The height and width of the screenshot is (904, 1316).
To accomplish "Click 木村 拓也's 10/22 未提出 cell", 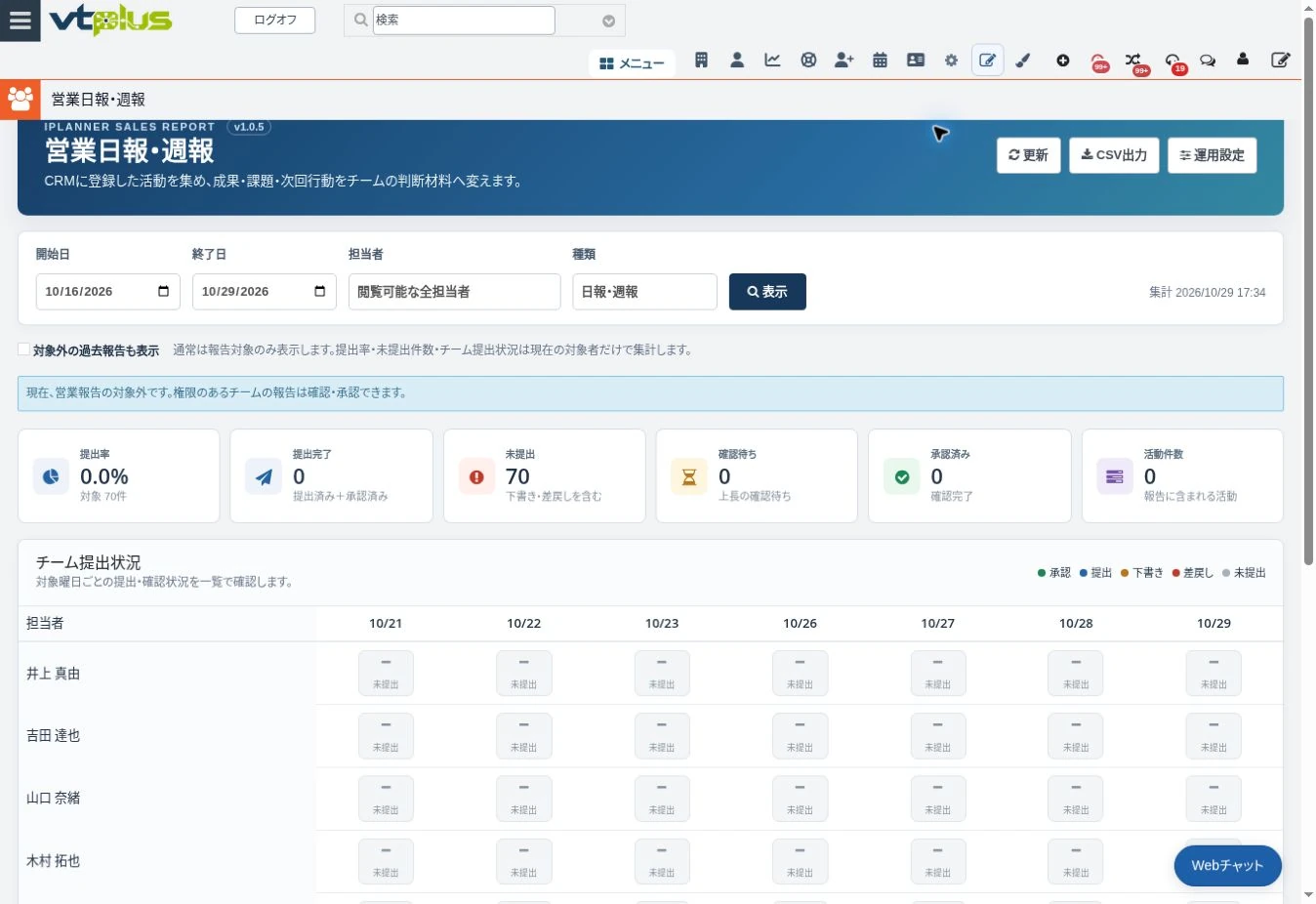I will (524, 862).
